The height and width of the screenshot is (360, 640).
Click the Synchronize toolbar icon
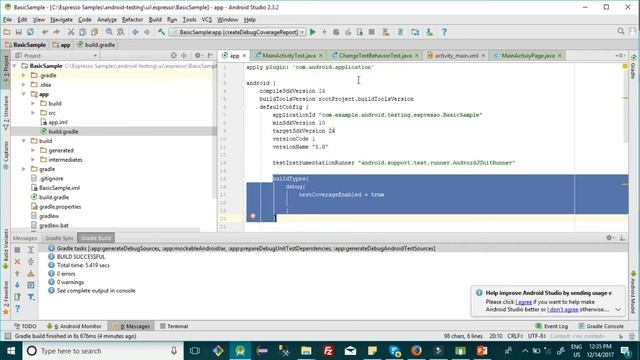point(30,32)
